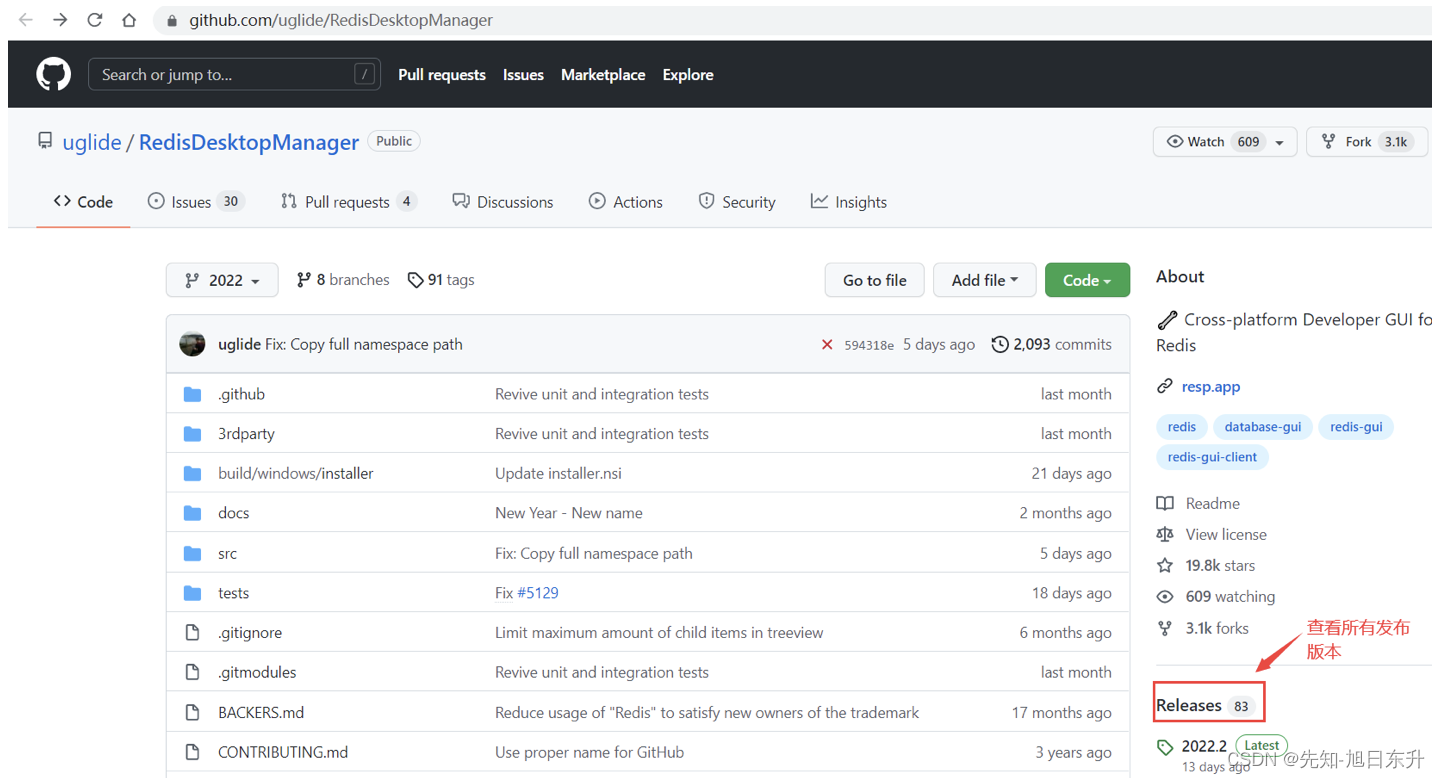Go back with the browser back arrow
Image resolution: width=1440 pixels, height=778 pixels.
tap(26, 20)
